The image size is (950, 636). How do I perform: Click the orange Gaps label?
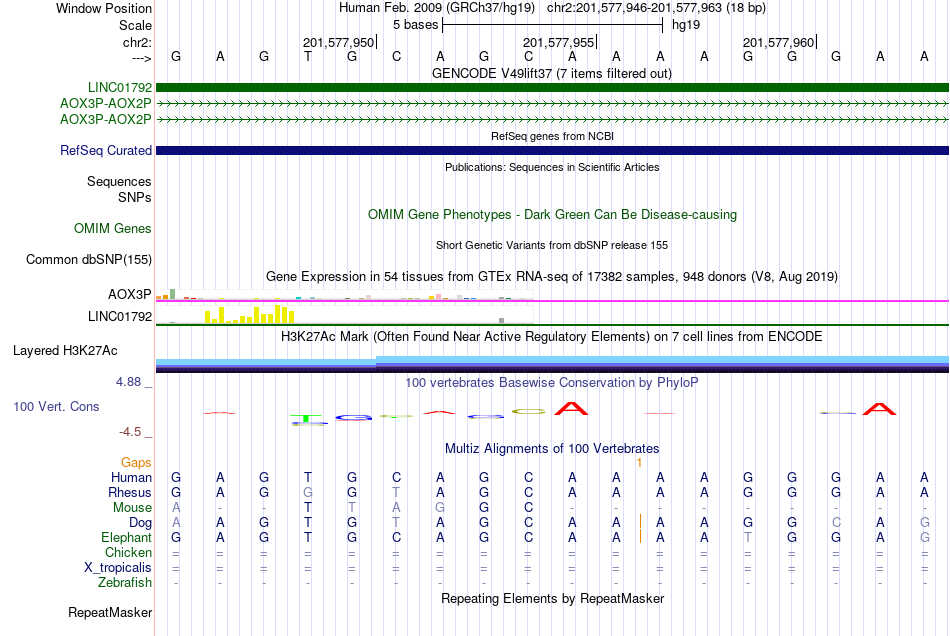pyautogui.click(x=136, y=463)
